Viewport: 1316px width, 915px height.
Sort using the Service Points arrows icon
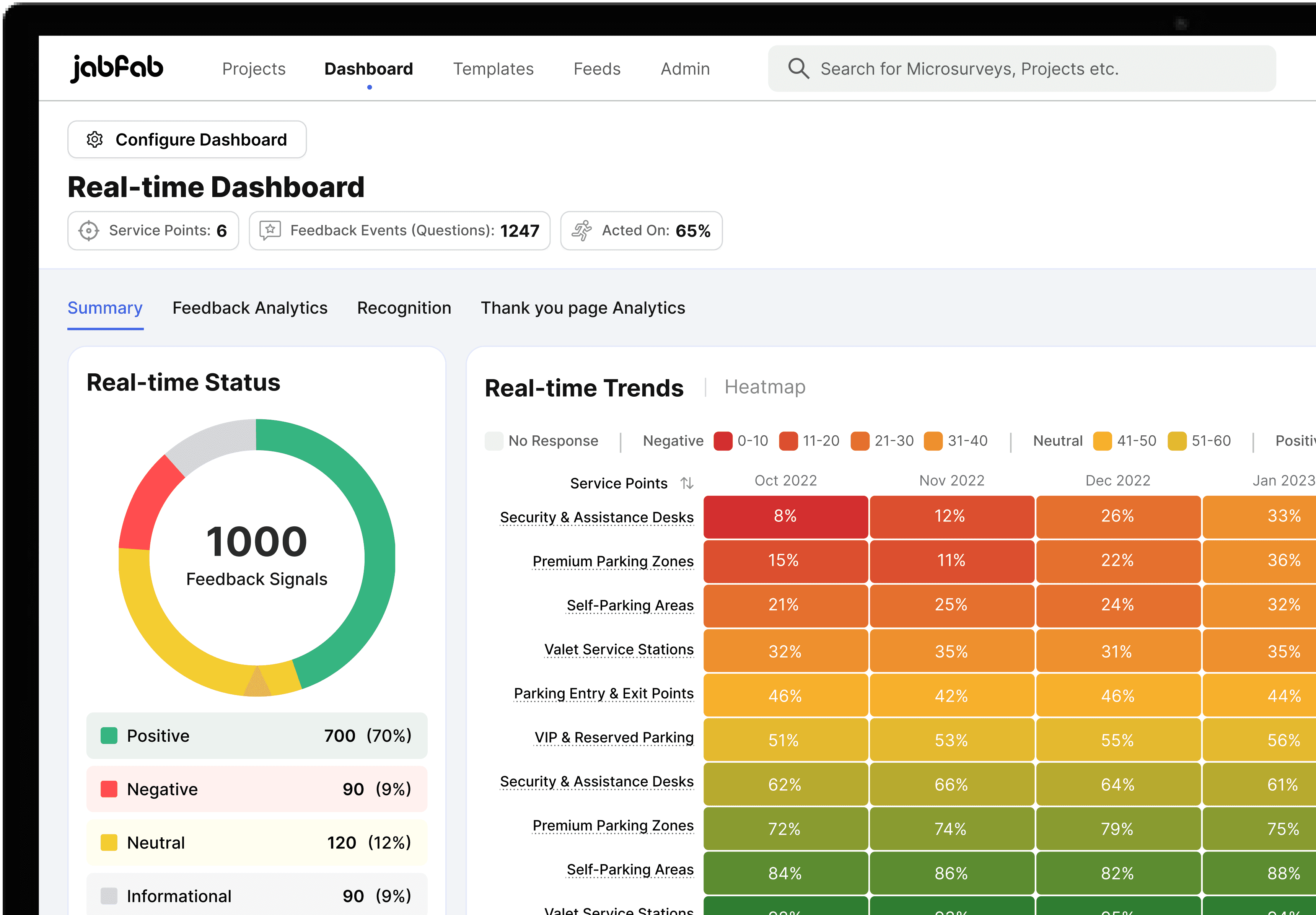[687, 483]
